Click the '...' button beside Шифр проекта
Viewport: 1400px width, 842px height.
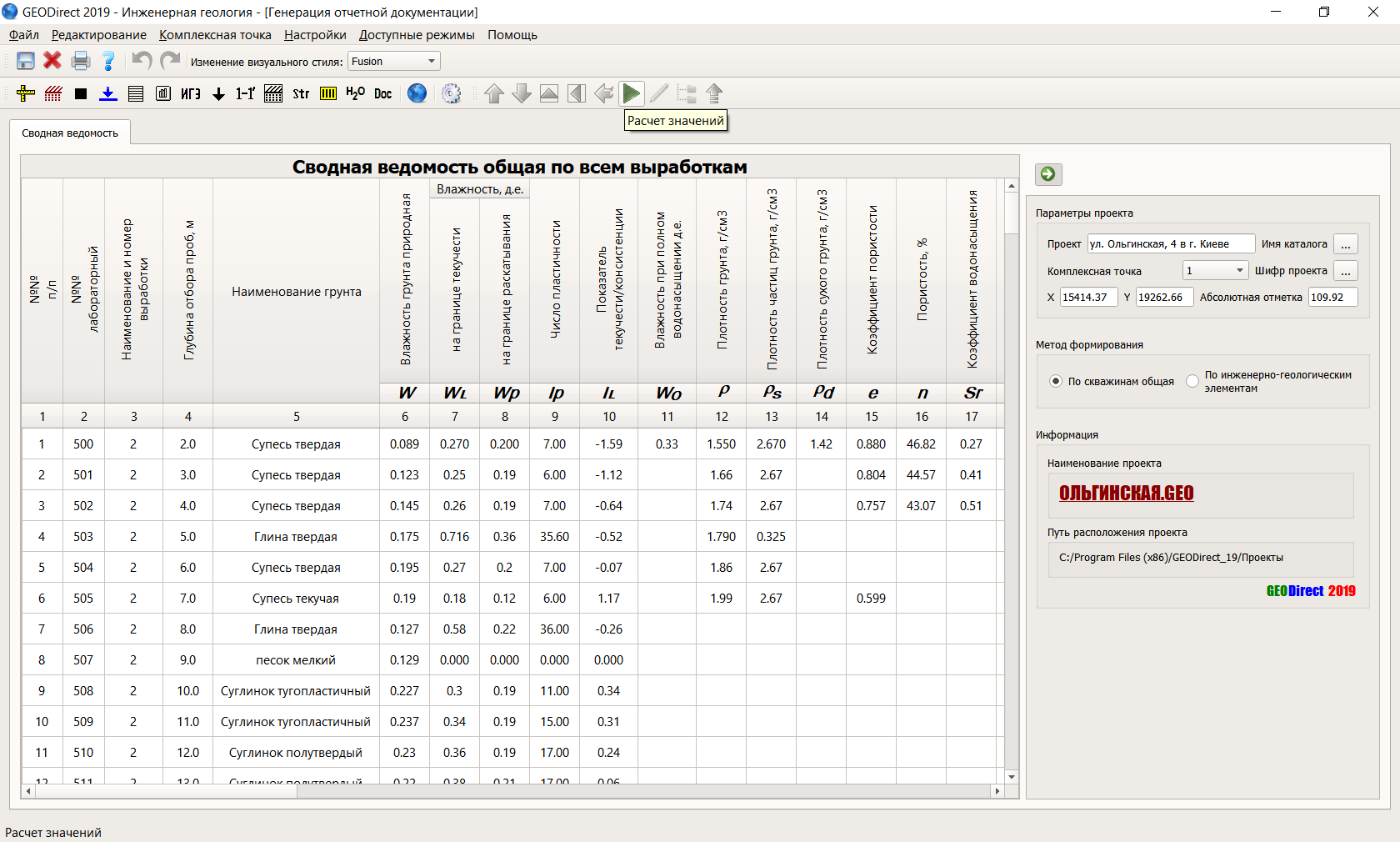click(x=1346, y=271)
